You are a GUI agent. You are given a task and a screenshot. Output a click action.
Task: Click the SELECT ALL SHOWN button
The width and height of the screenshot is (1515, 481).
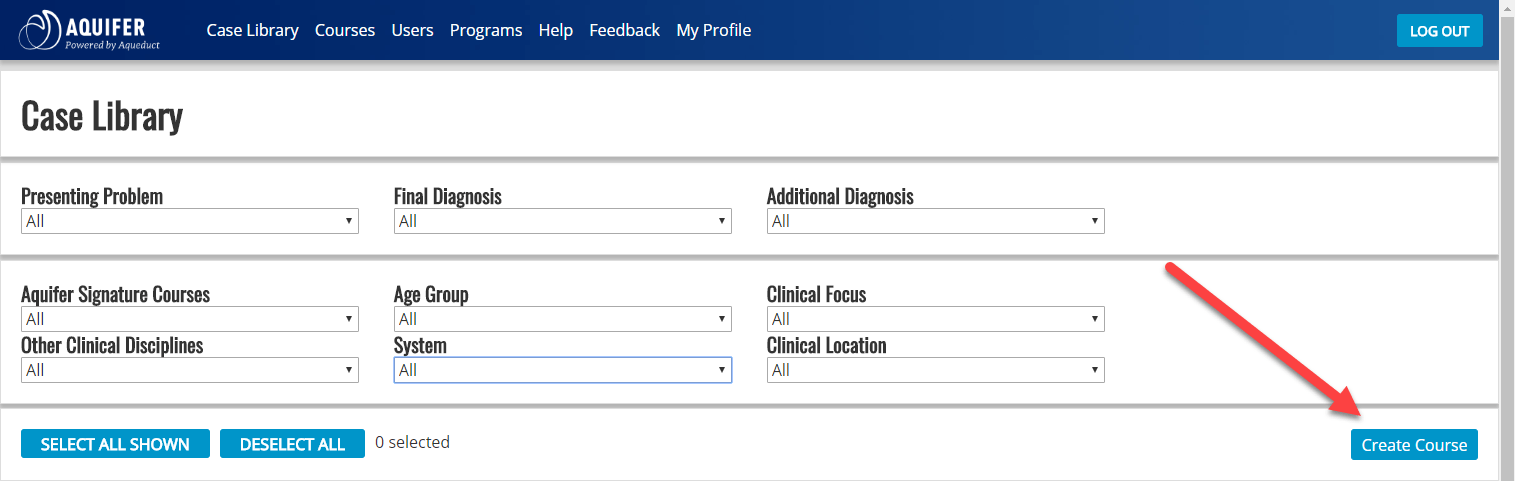click(115, 444)
